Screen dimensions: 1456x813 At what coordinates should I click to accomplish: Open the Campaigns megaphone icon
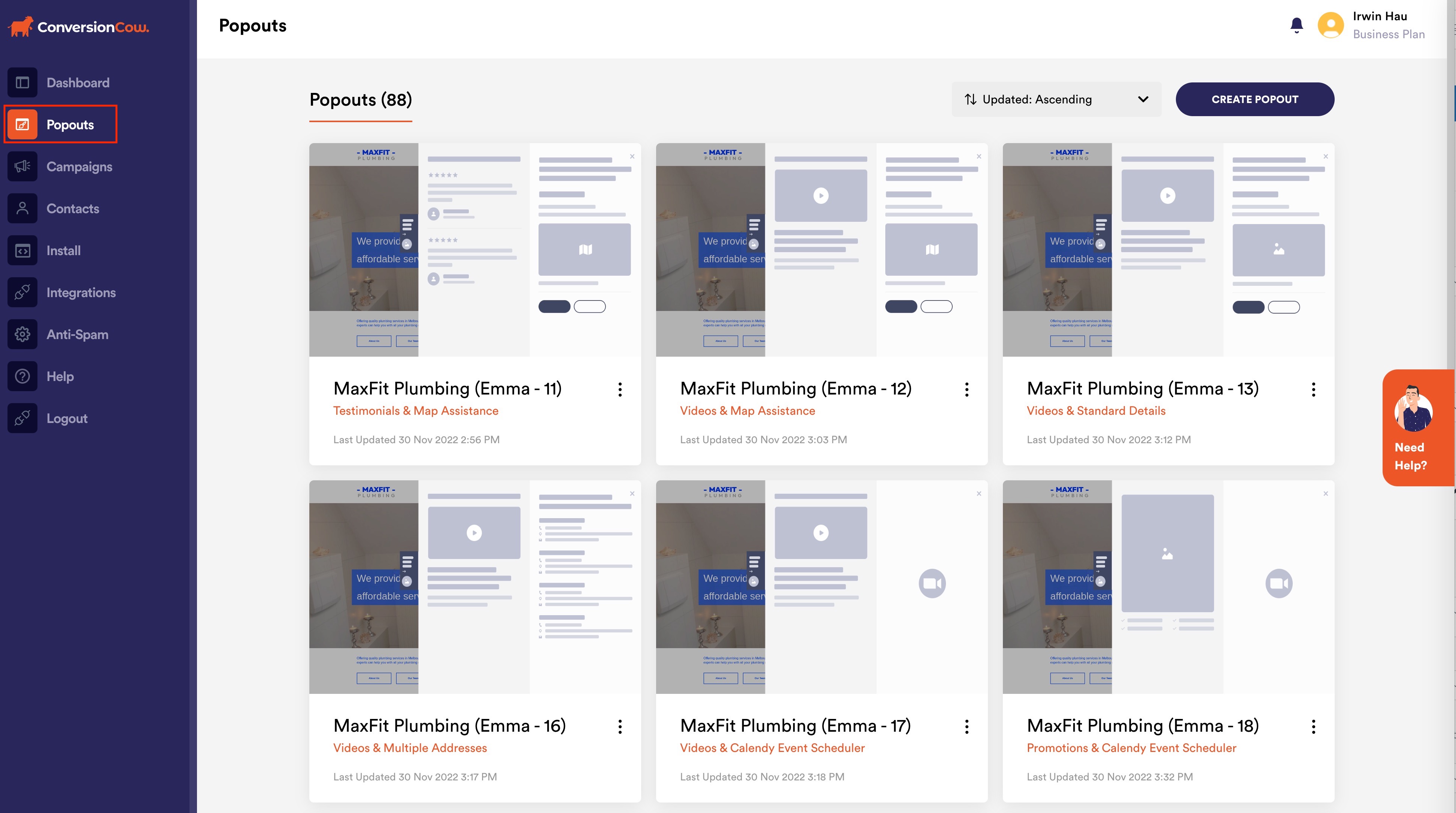22,166
